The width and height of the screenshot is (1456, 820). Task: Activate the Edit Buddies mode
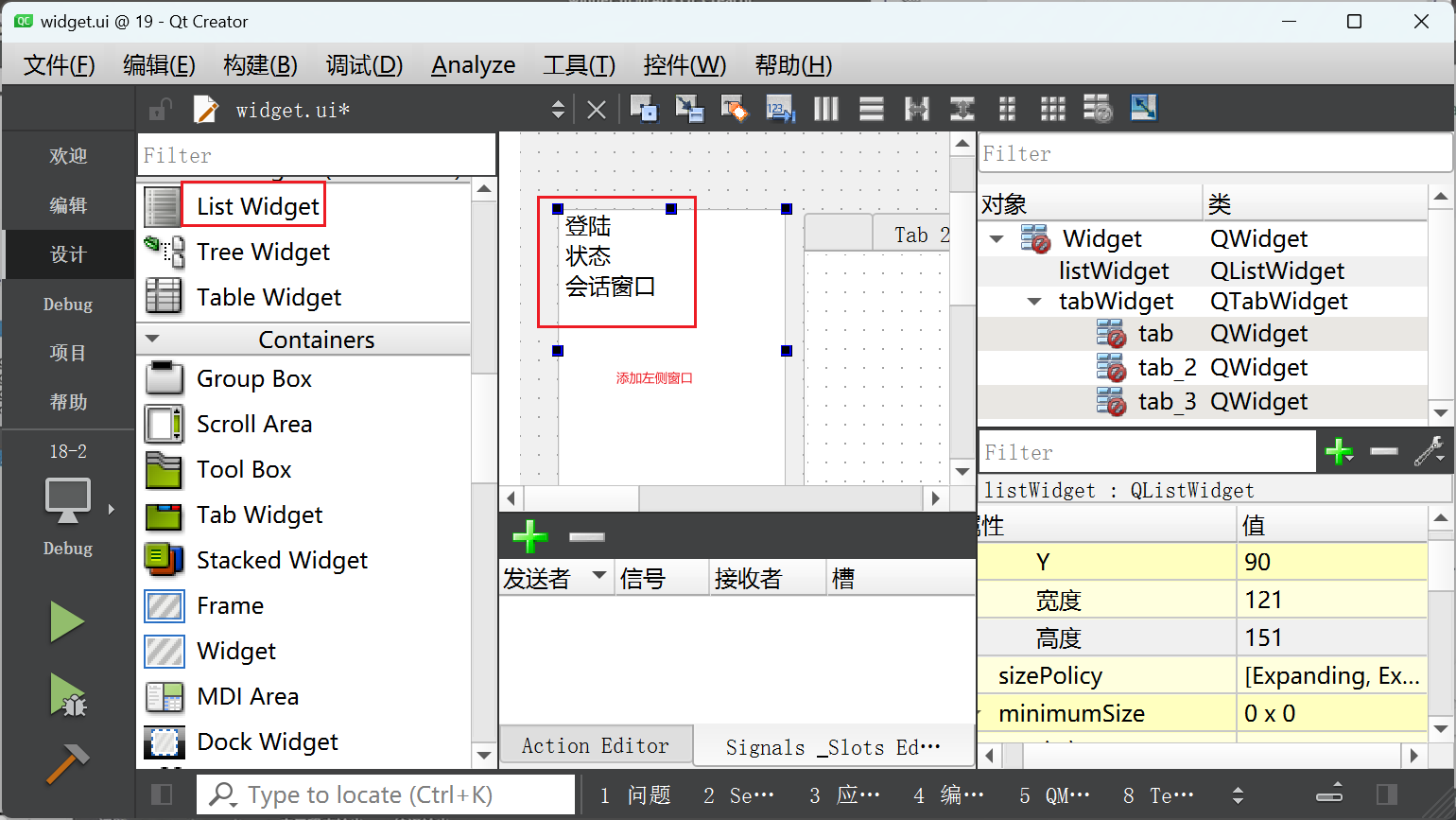pyautogui.click(x=735, y=108)
